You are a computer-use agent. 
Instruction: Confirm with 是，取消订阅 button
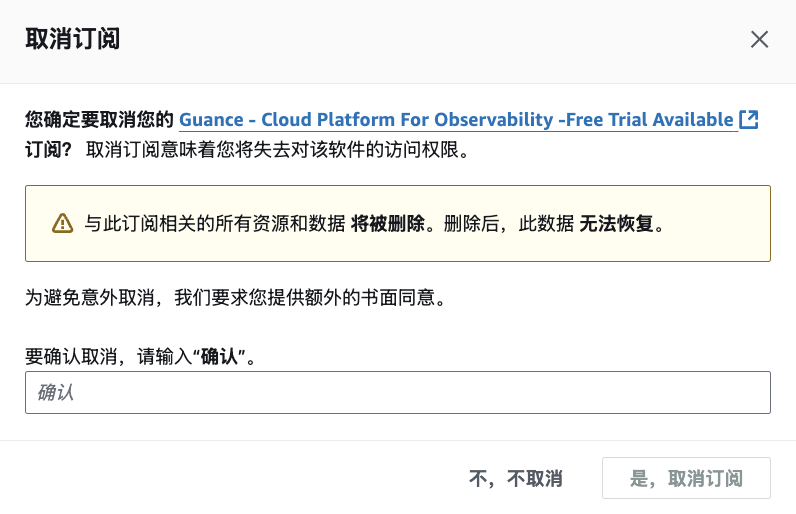tap(686, 478)
